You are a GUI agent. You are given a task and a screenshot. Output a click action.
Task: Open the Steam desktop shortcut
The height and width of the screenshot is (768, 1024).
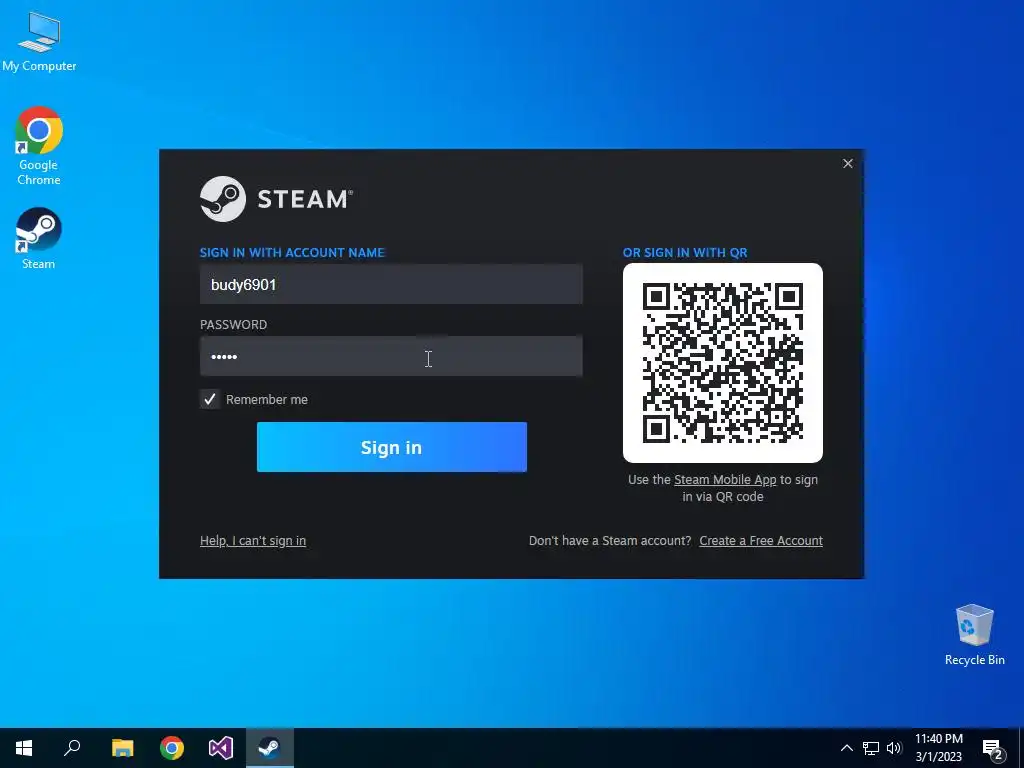click(39, 238)
